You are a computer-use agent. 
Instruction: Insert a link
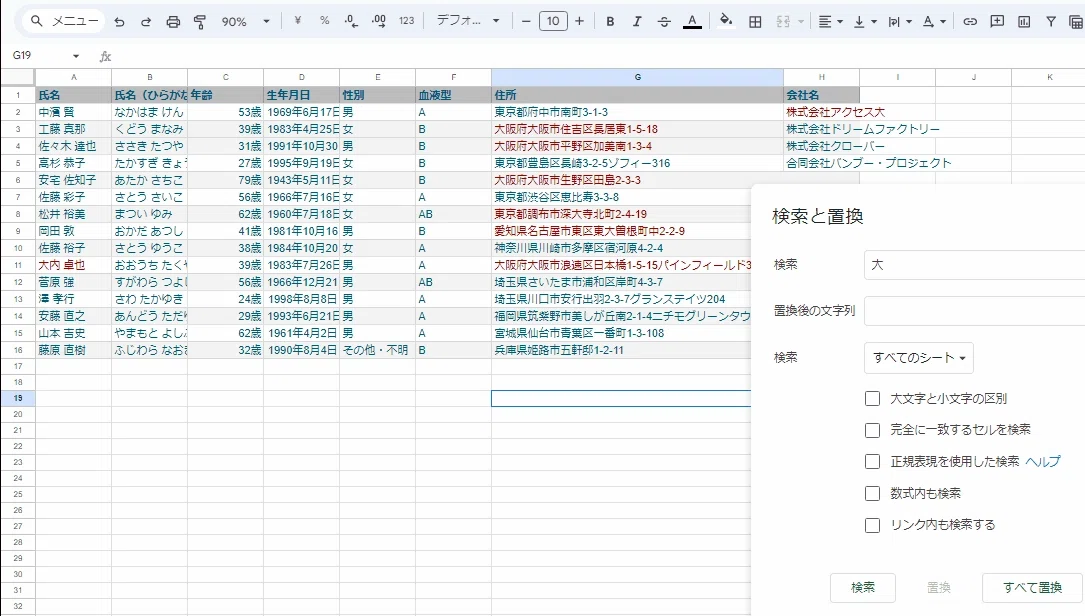coord(970,21)
